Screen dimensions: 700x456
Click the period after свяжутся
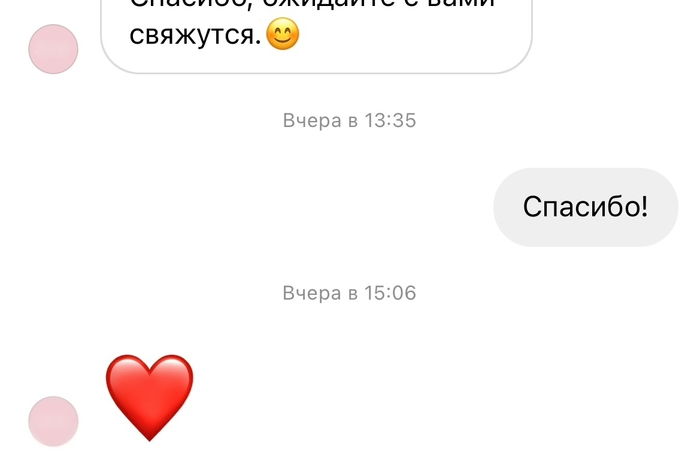coord(259,43)
